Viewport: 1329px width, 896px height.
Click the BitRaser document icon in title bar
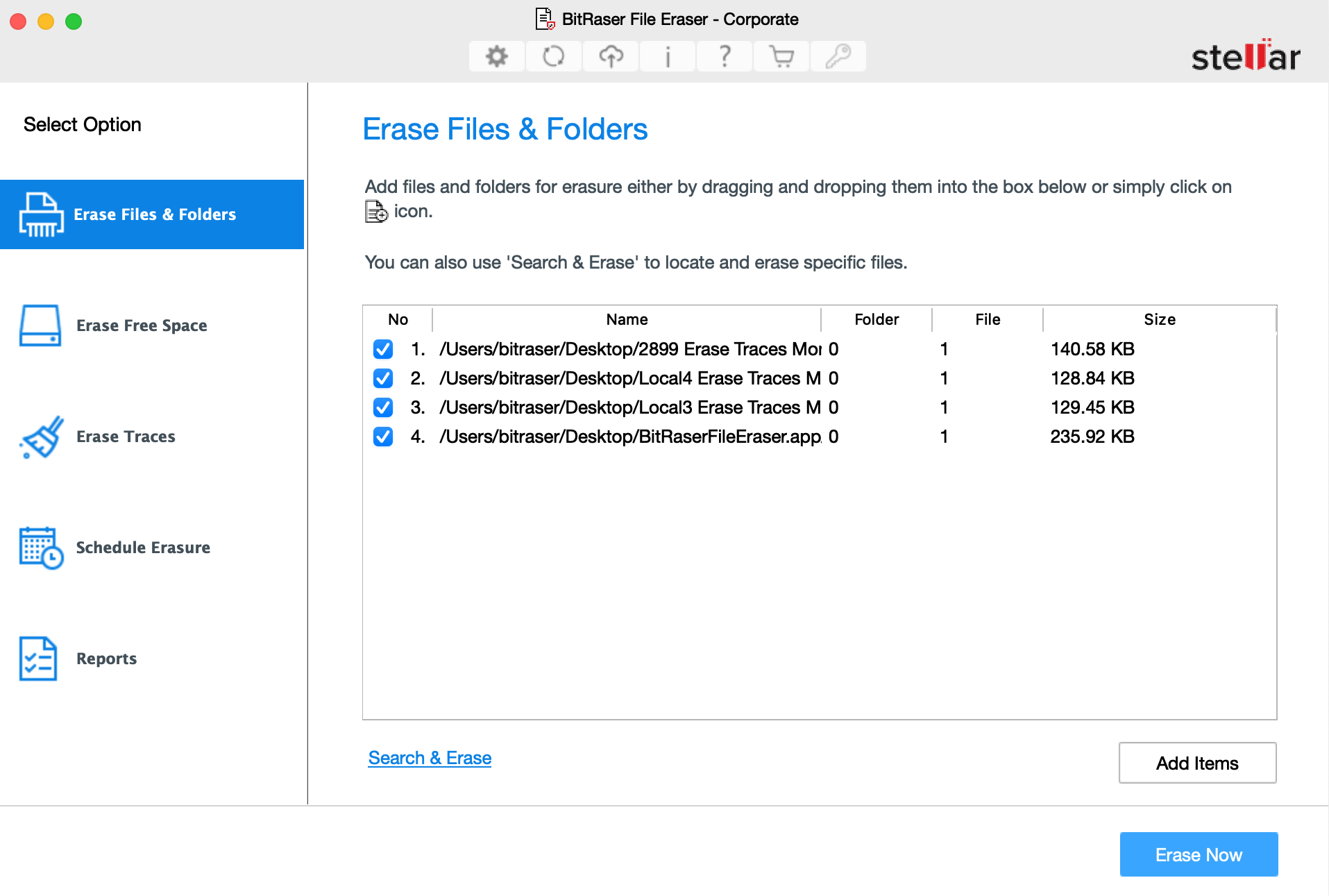pos(545,19)
